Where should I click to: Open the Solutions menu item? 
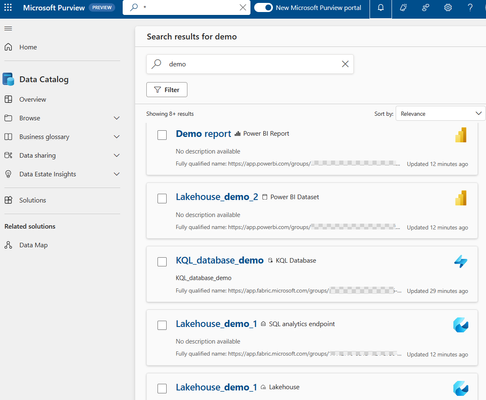32,200
